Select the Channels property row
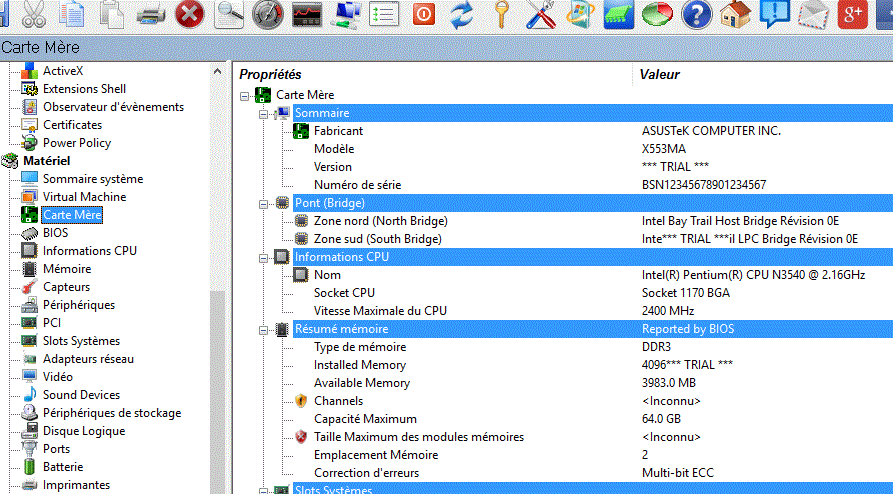 click(338, 401)
